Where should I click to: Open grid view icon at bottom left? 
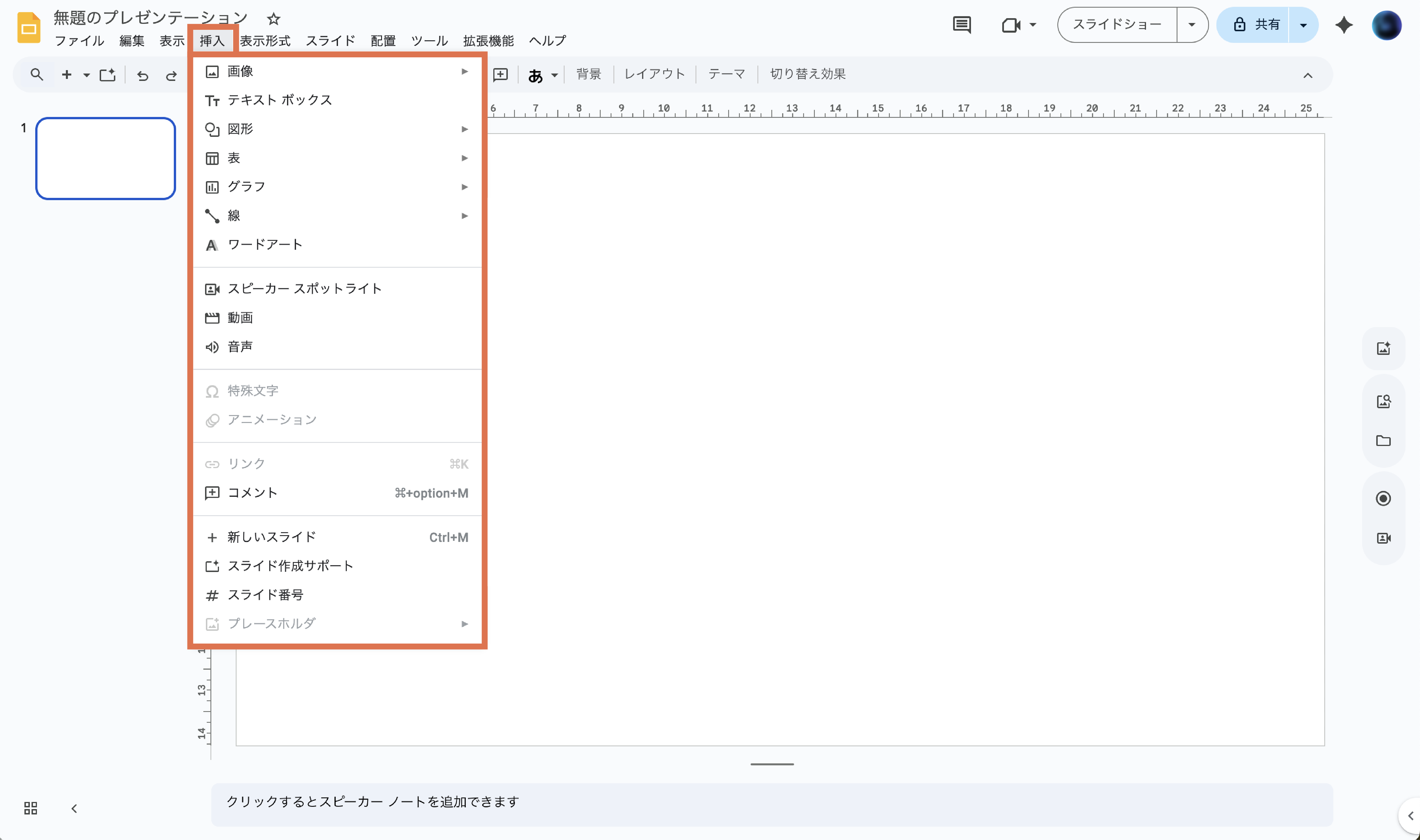[31, 808]
